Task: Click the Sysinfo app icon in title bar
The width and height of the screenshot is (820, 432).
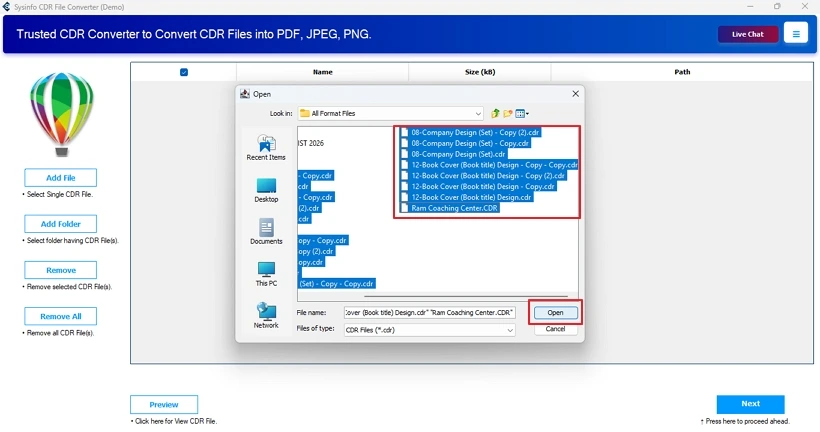Action: 6,7
